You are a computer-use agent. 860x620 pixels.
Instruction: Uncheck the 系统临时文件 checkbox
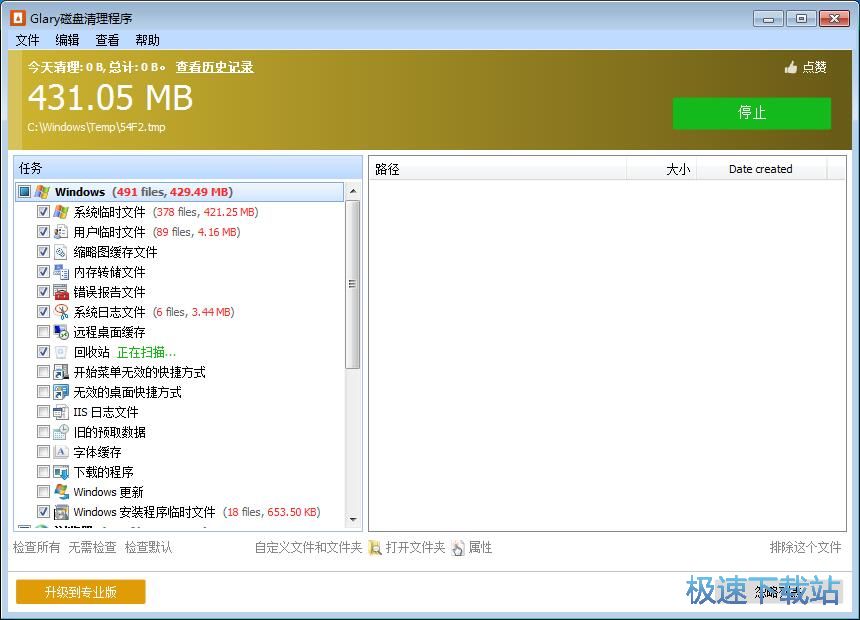pos(43,212)
